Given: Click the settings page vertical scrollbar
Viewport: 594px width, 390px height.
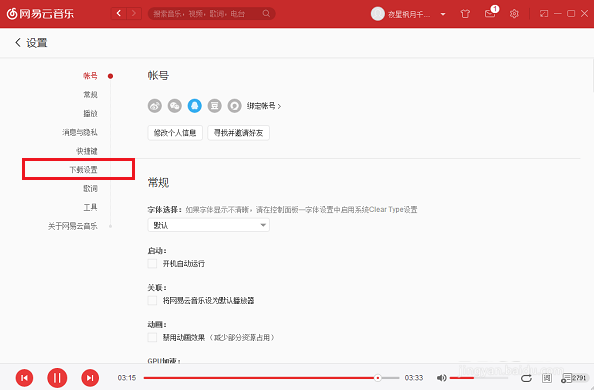Looking at the screenshot, I should point(592,75).
